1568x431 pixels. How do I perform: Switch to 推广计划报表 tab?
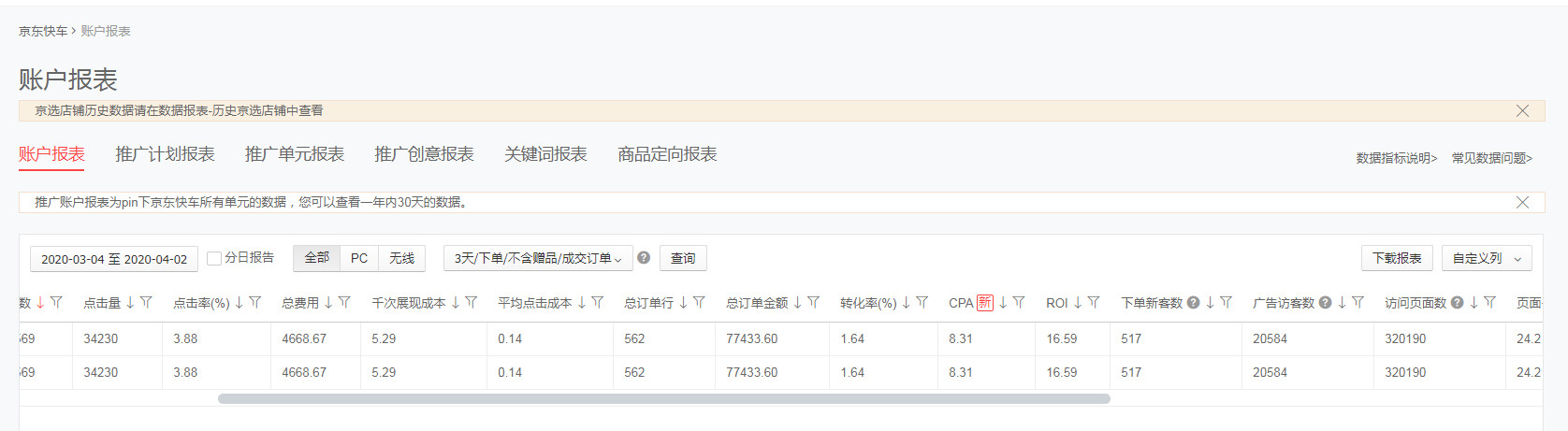tap(165, 154)
